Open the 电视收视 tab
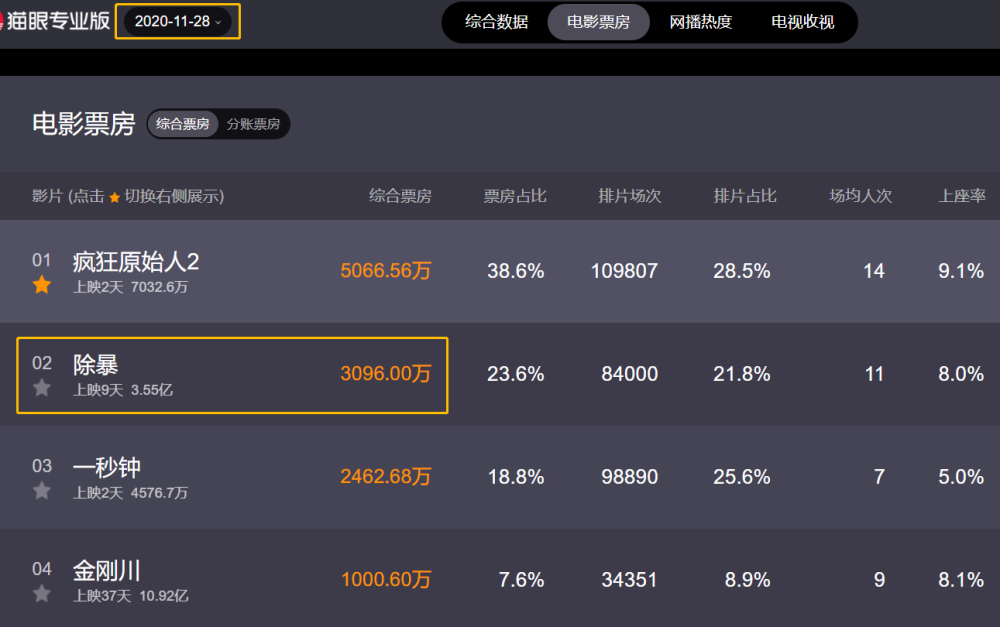 [x=803, y=22]
